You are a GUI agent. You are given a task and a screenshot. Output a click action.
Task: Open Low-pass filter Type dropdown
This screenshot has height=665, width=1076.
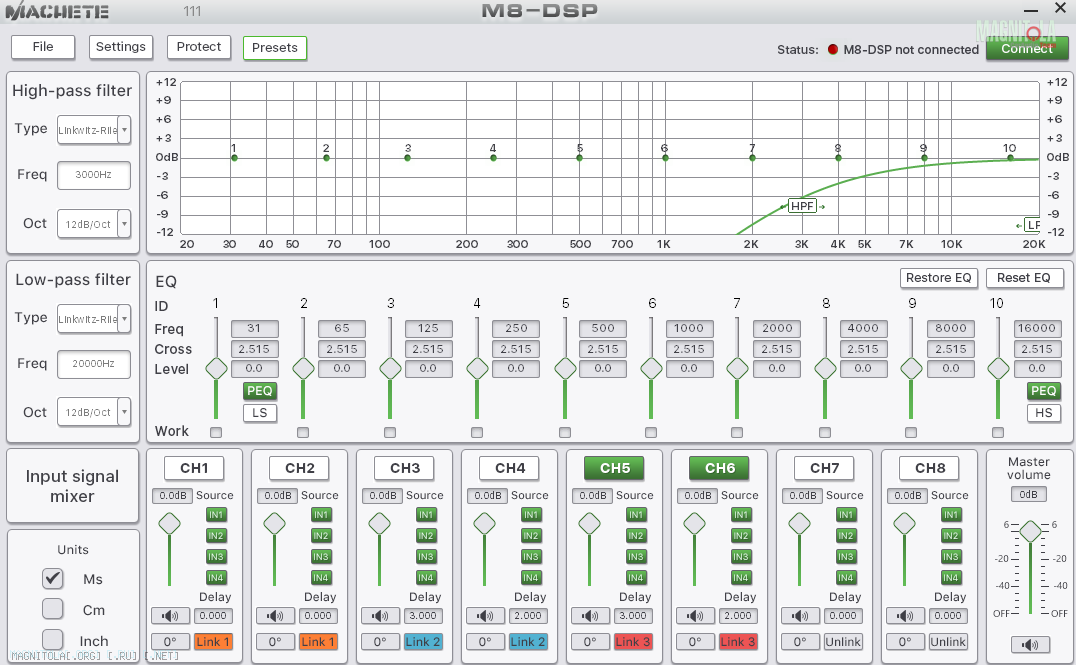click(124, 318)
